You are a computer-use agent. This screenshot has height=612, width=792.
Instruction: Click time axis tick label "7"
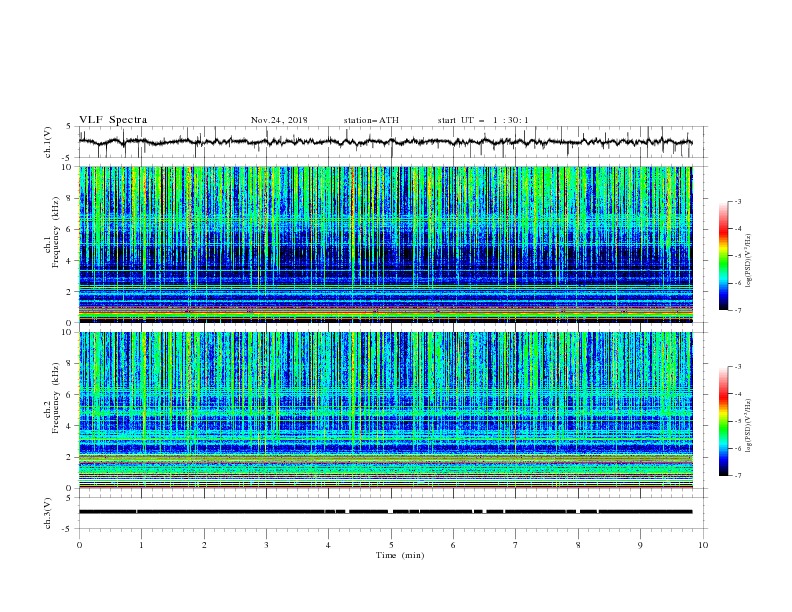[x=516, y=545]
